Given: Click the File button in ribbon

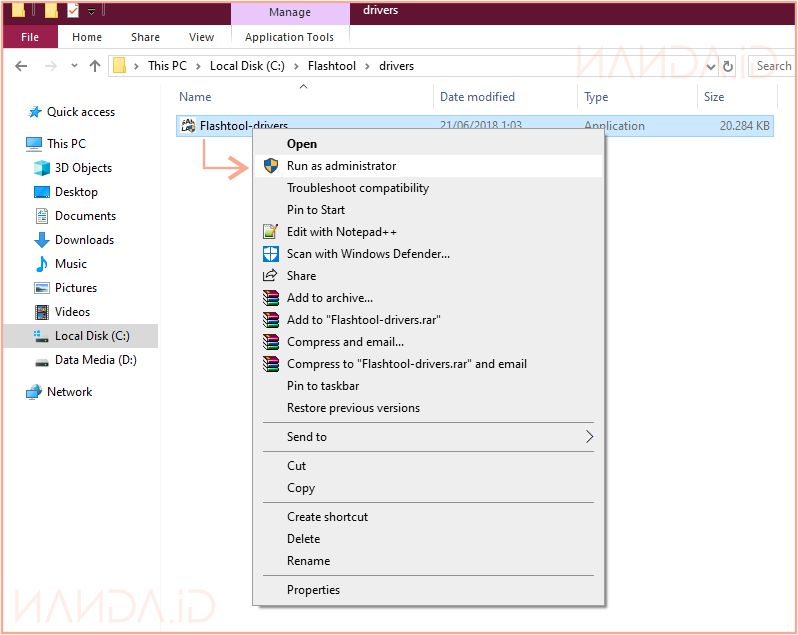Looking at the screenshot, I should [x=30, y=37].
